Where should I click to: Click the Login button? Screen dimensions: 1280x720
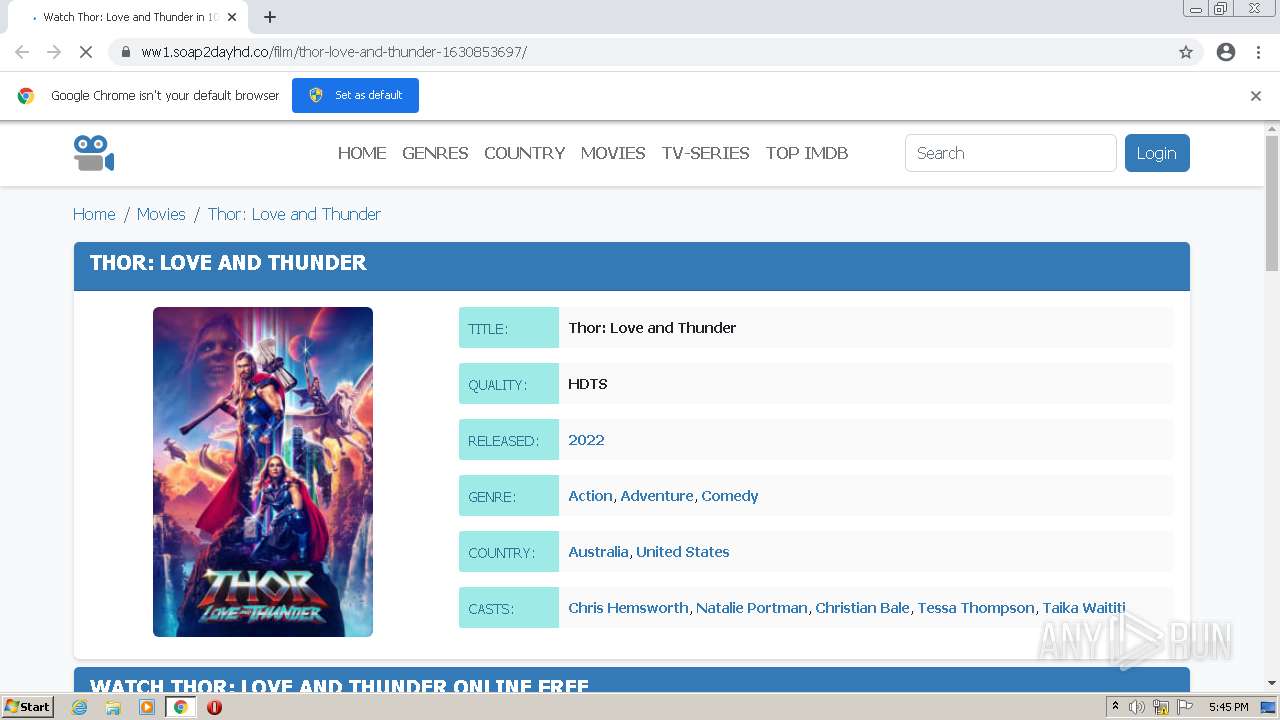(x=1157, y=153)
